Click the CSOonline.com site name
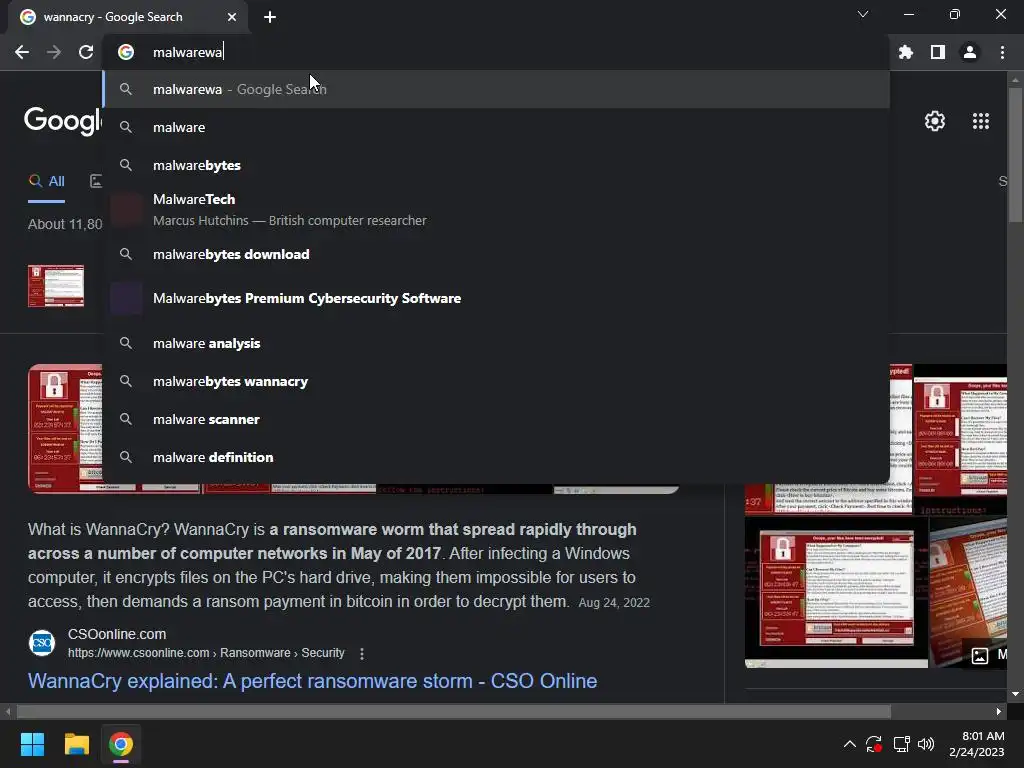This screenshot has width=1024, height=768. tap(117, 634)
